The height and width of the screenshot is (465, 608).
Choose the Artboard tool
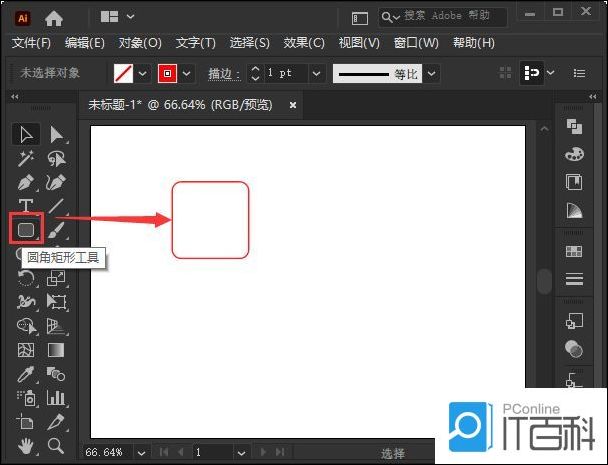(x=26, y=422)
